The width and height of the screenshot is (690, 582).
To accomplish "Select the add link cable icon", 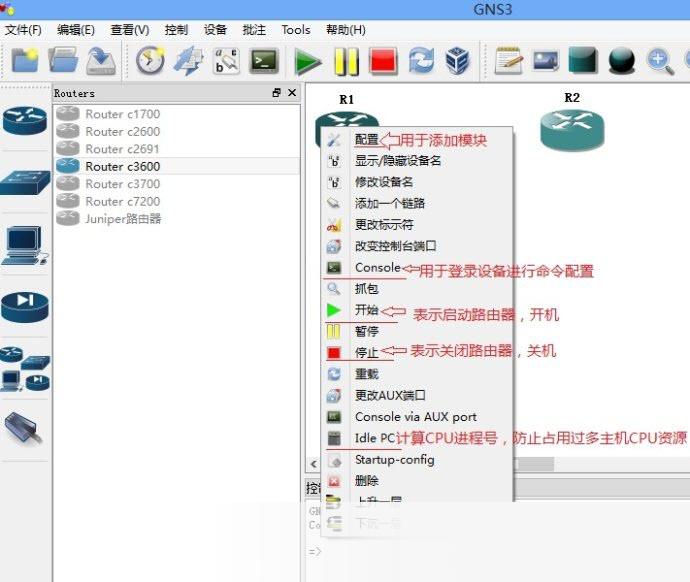I will pyautogui.click(x=25, y=429).
